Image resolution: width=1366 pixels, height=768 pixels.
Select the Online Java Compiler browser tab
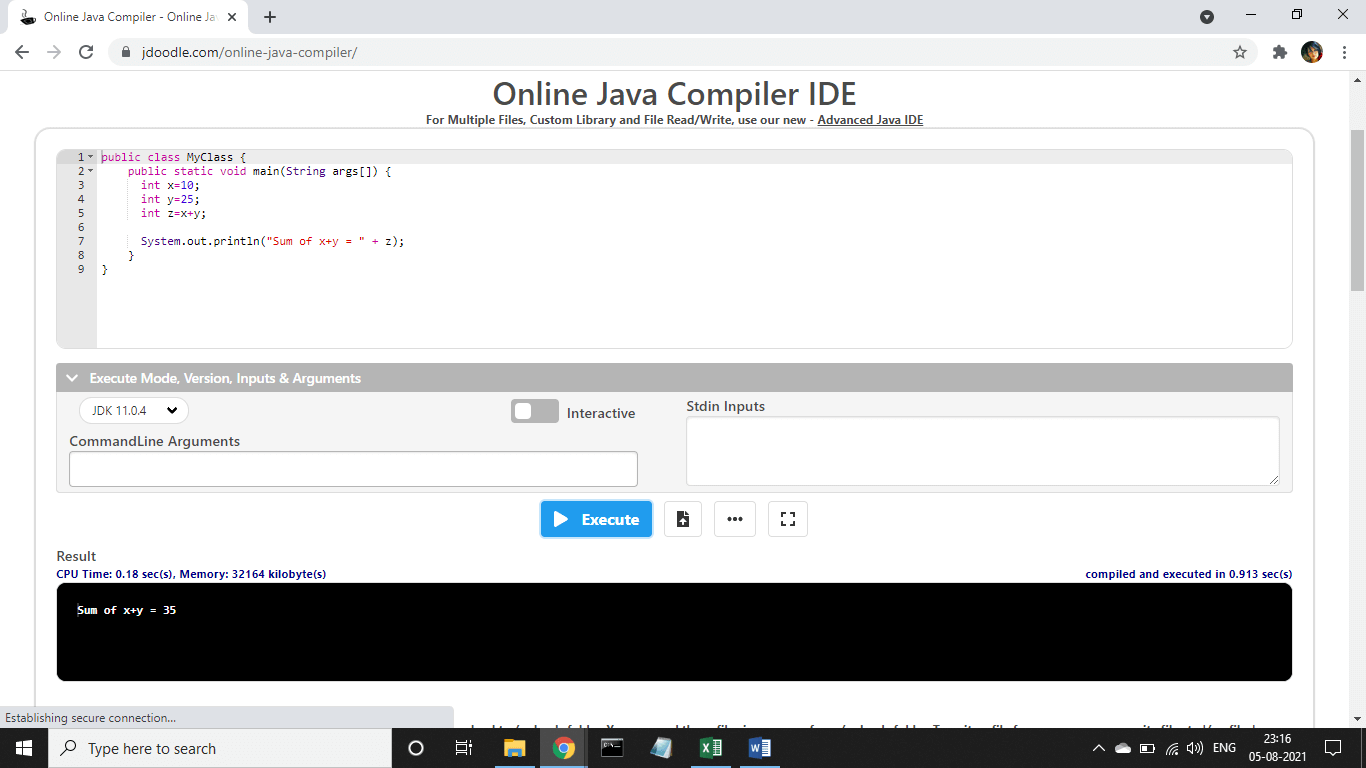click(x=128, y=17)
